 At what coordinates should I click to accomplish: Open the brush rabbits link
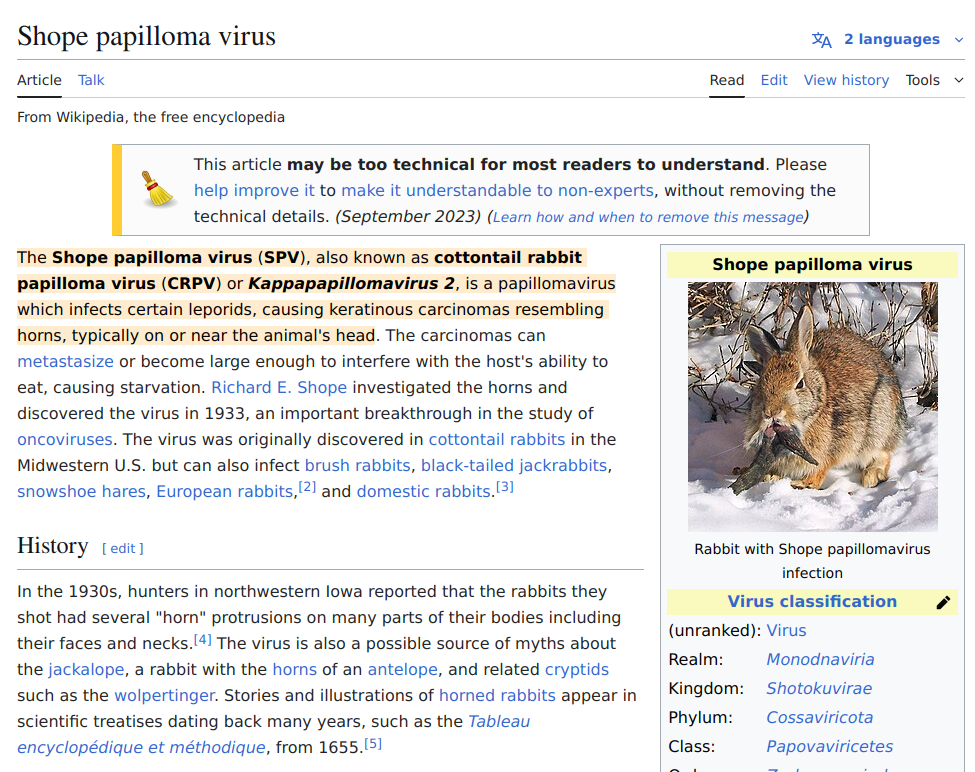358,466
